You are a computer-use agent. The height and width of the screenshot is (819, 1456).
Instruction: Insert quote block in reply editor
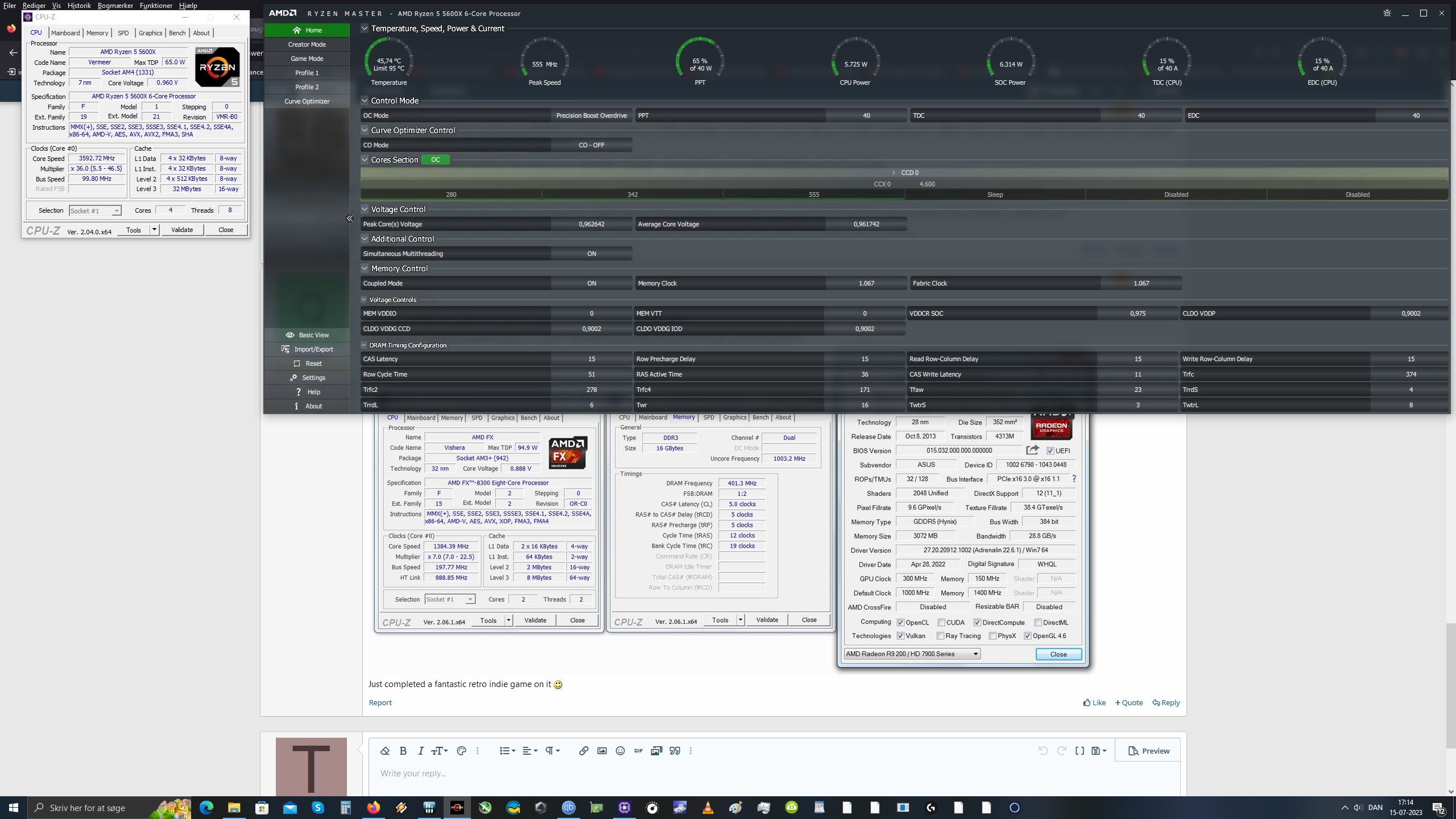[x=675, y=751]
